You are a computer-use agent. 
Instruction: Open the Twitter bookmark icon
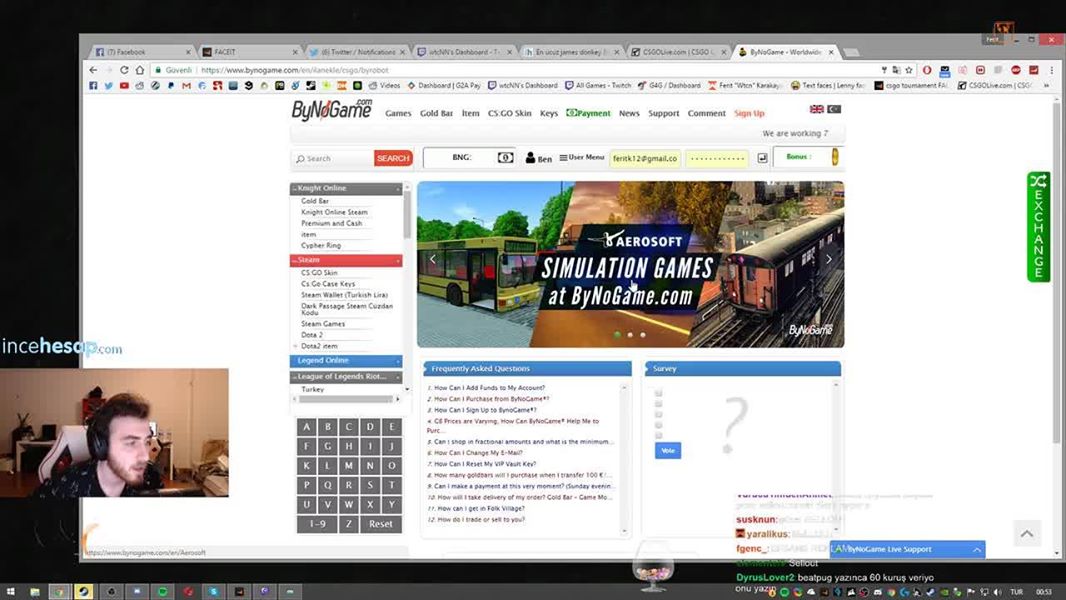click(x=109, y=86)
